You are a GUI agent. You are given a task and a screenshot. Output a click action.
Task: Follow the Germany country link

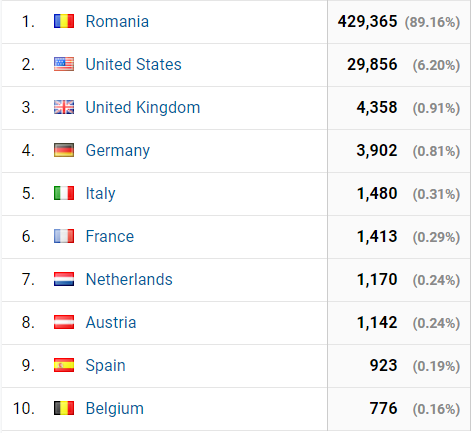pos(118,151)
